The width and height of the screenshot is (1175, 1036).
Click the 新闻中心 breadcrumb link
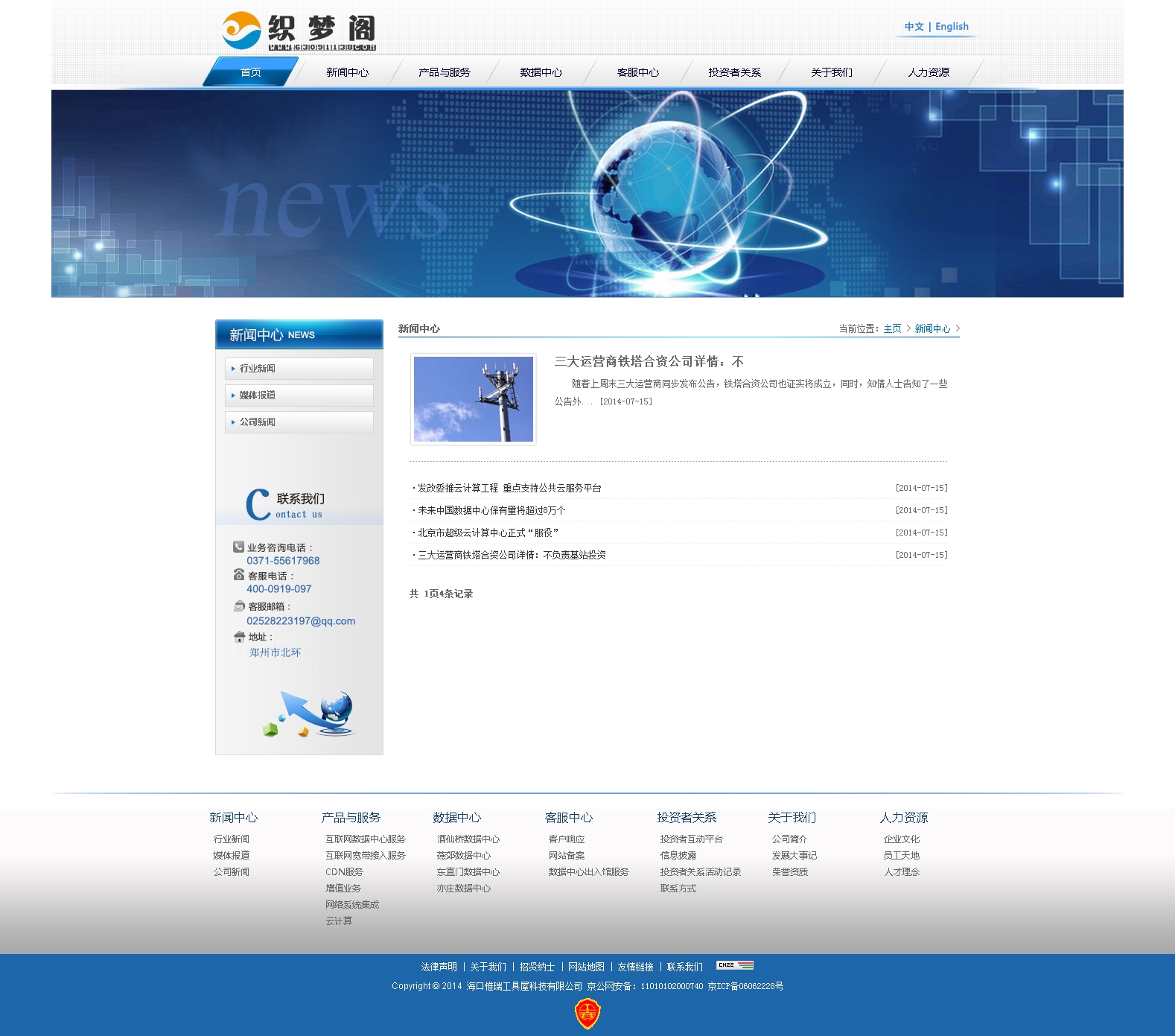932,328
